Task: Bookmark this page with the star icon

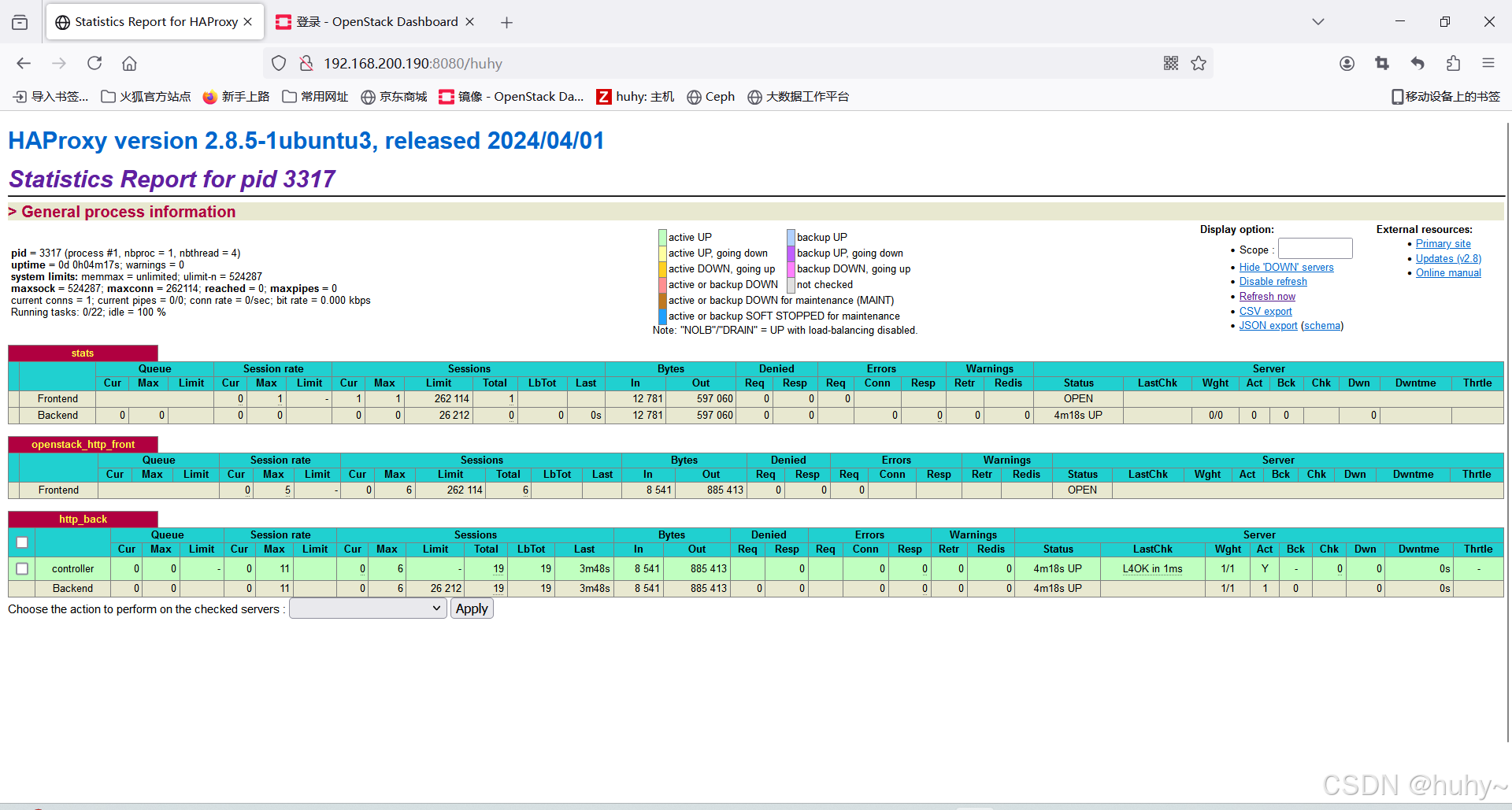Action: (1199, 63)
